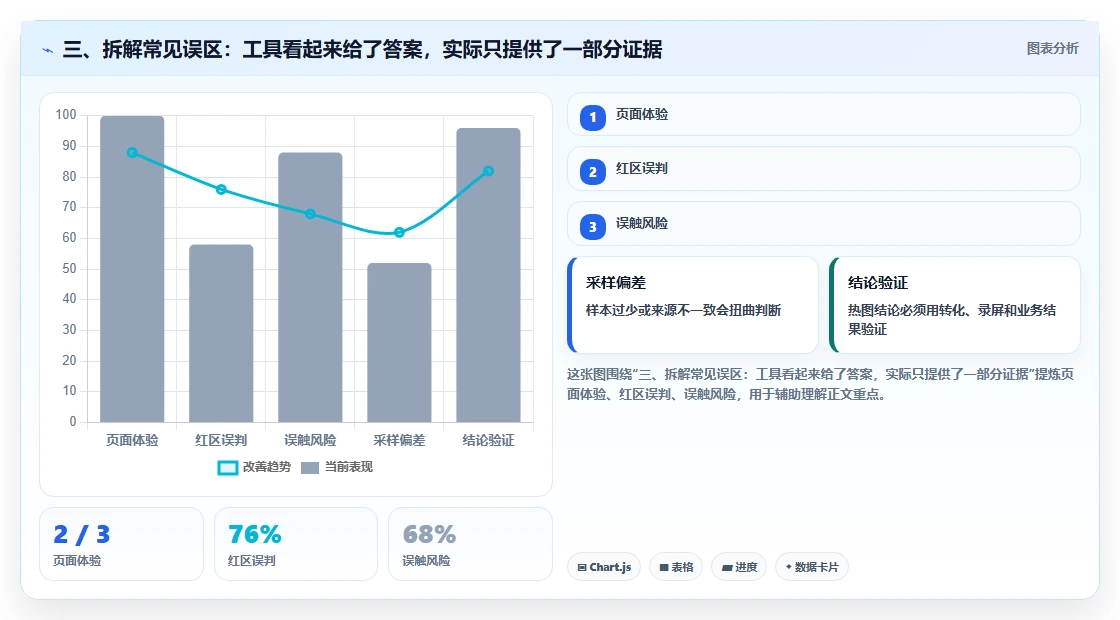Open the 结论验证 card
1120x620 pixels.
pos(955,305)
